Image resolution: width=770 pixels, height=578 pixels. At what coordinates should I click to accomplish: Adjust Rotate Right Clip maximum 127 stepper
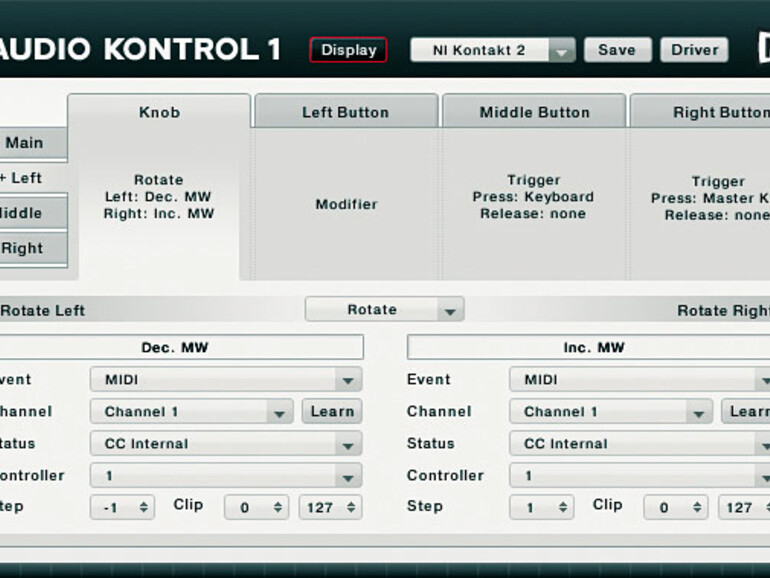click(x=744, y=507)
